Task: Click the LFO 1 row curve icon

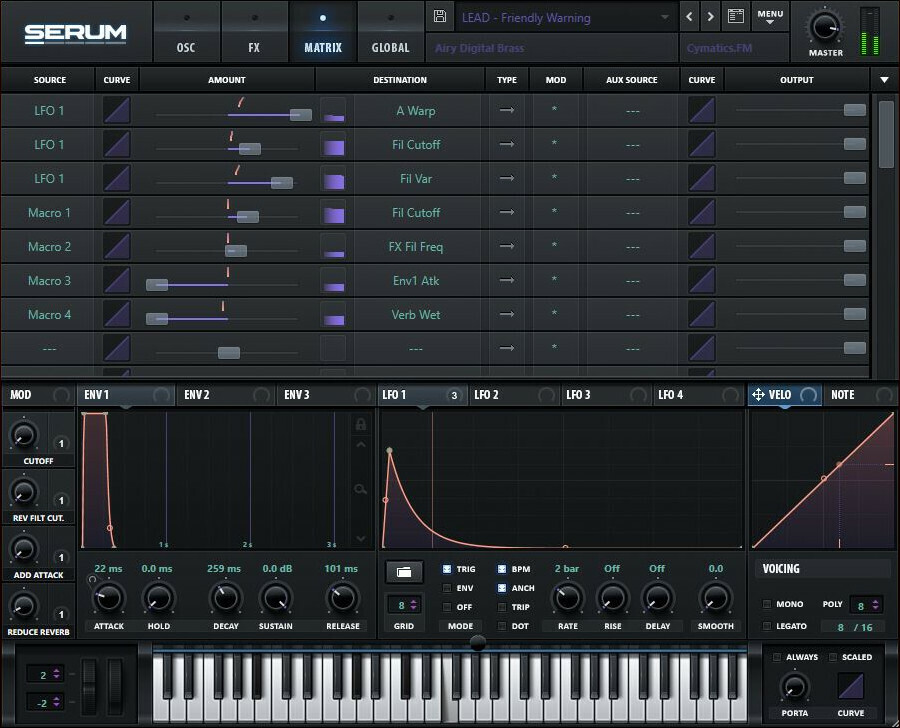Action: (x=117, y=110)
